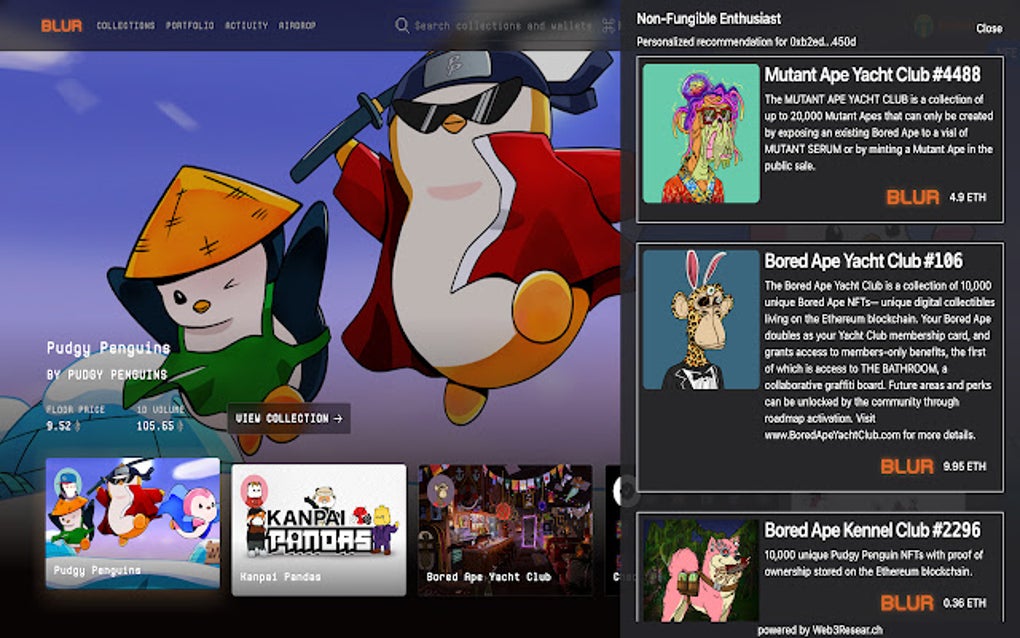Click the green extension icon at top right

[922, 25]
